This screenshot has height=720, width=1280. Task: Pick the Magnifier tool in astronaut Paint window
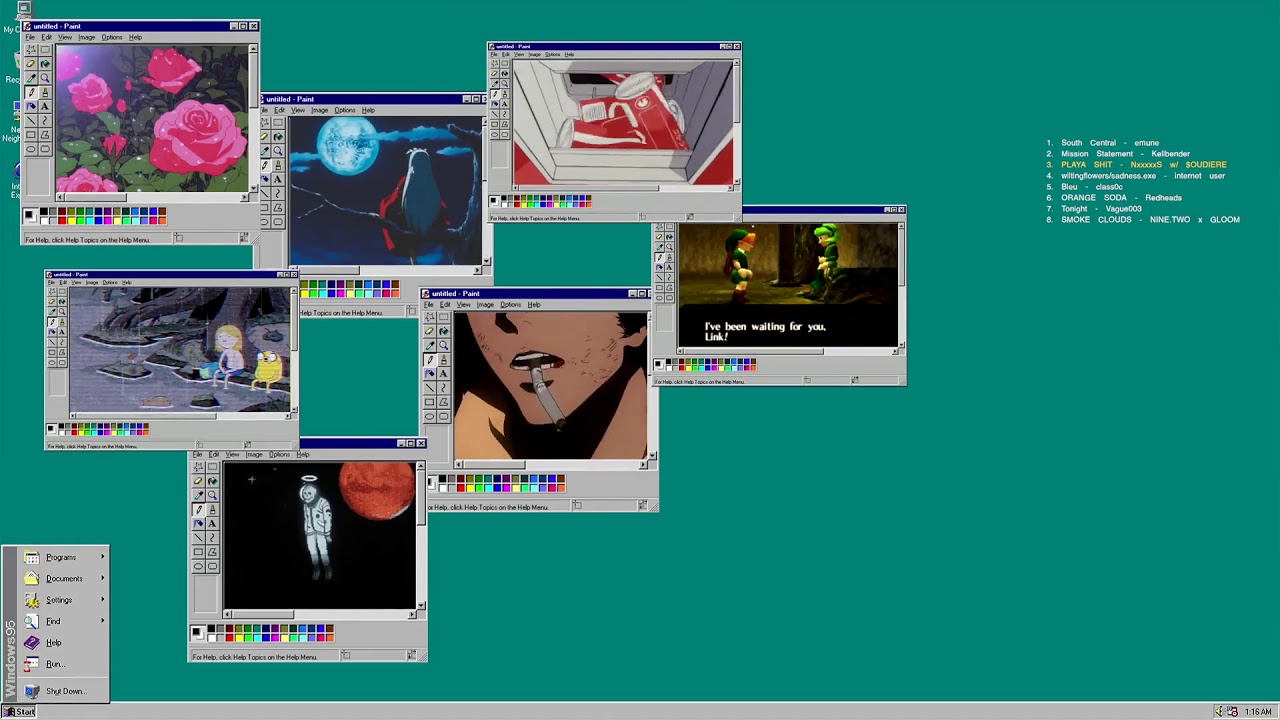pos(212,495)
